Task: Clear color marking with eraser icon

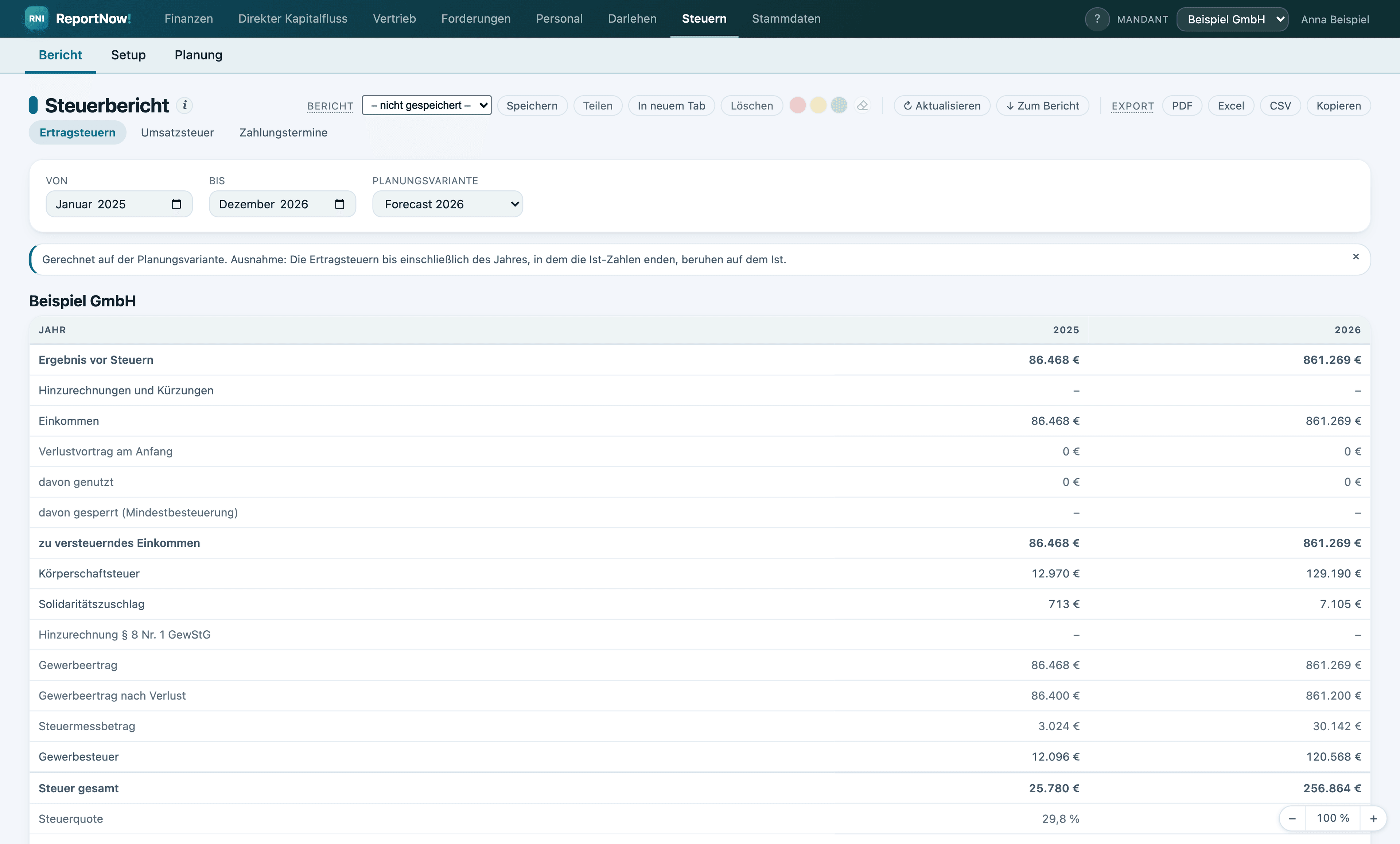Action: click(x=862, y=105)
